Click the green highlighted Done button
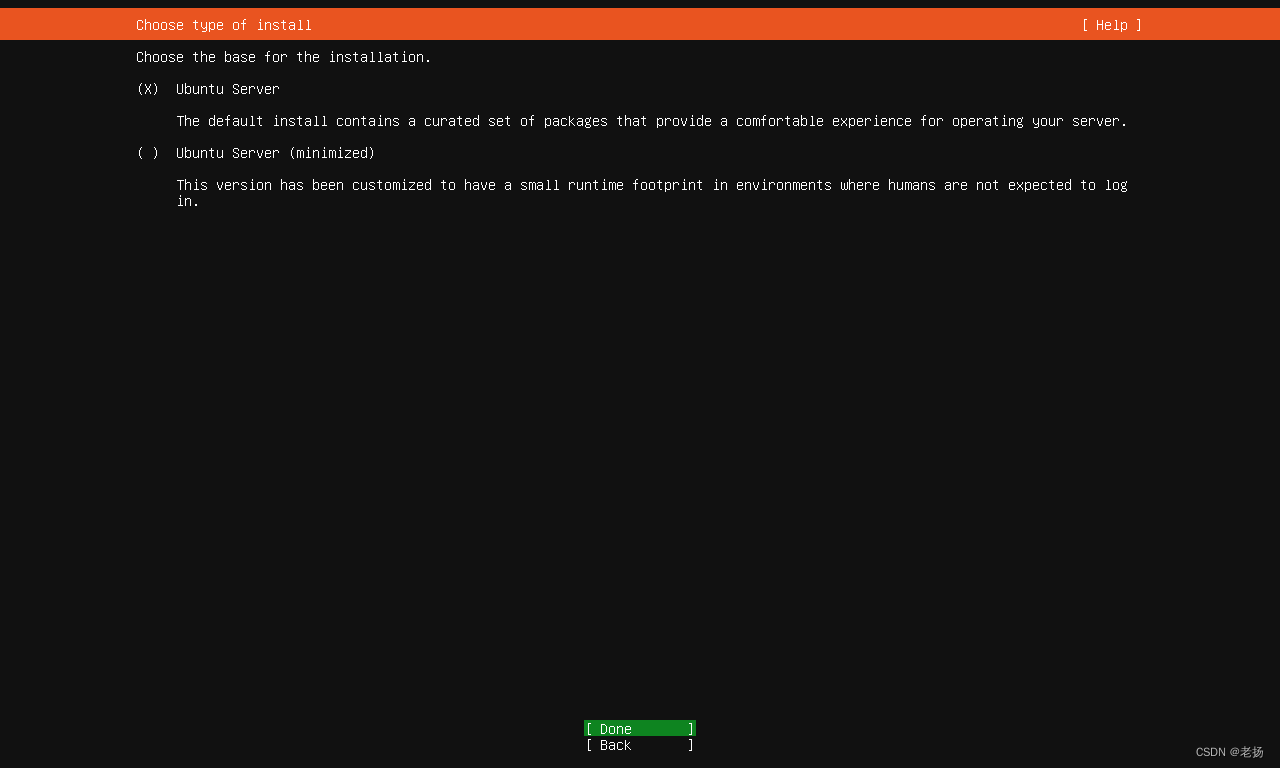Screen dimensions: 1280x768 pyautogui.click(x=639, y=729)
